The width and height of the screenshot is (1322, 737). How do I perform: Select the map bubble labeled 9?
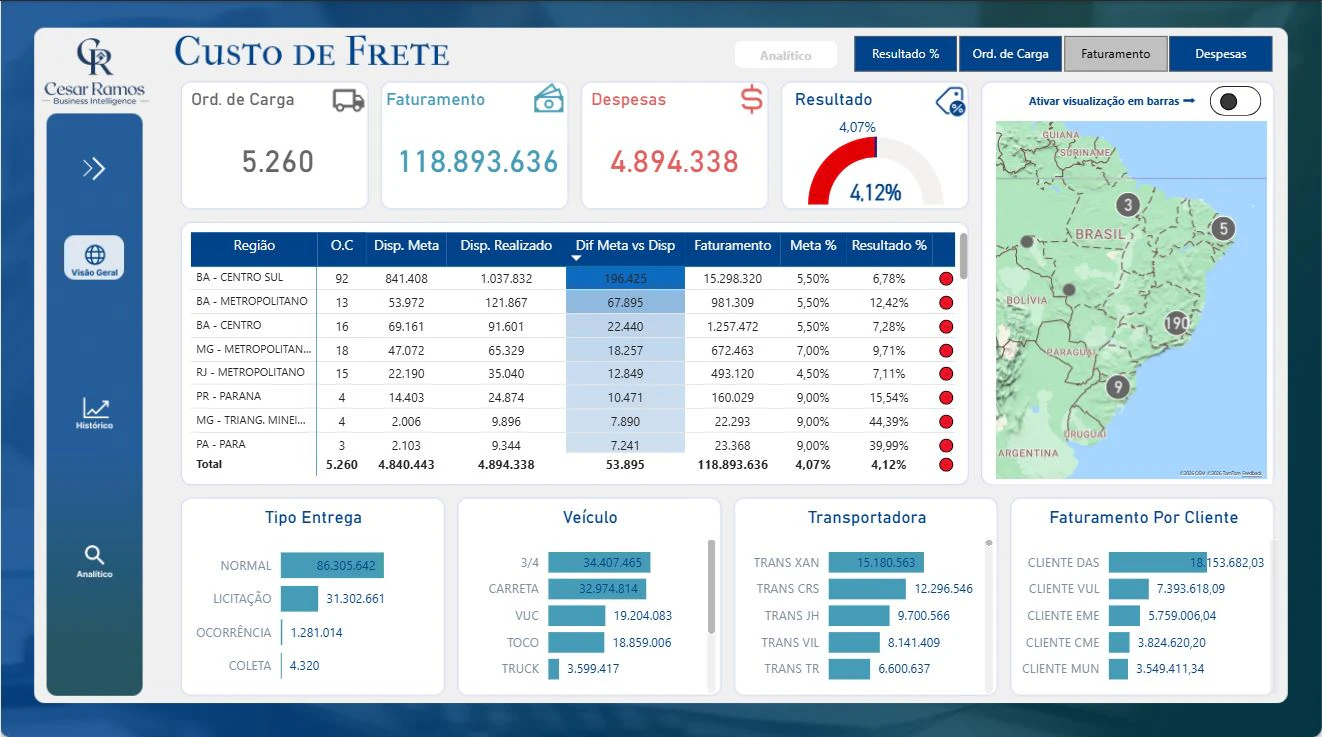(x=1118, y=385)
